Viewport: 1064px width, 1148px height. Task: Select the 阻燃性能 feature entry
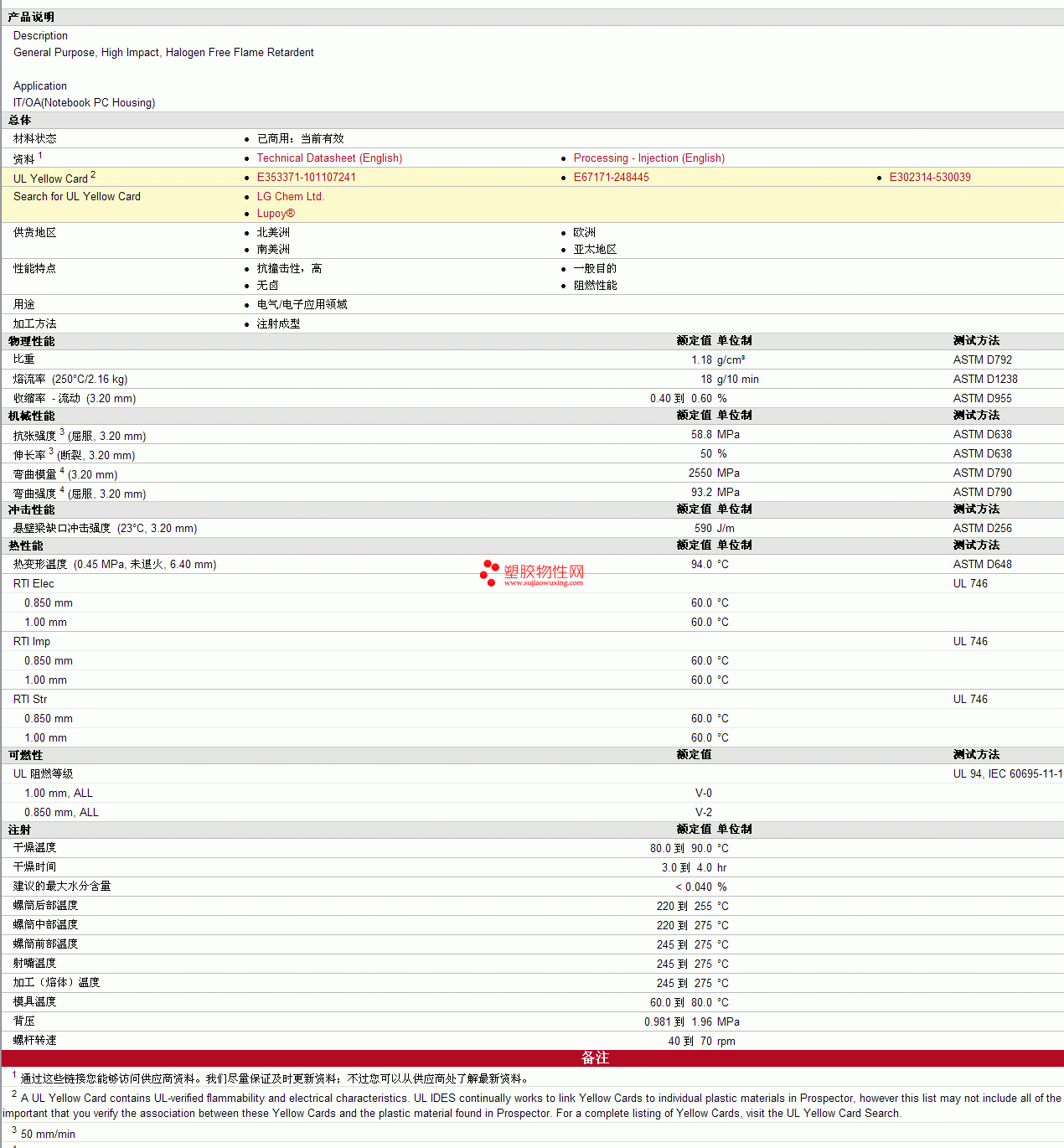(595, 286)
